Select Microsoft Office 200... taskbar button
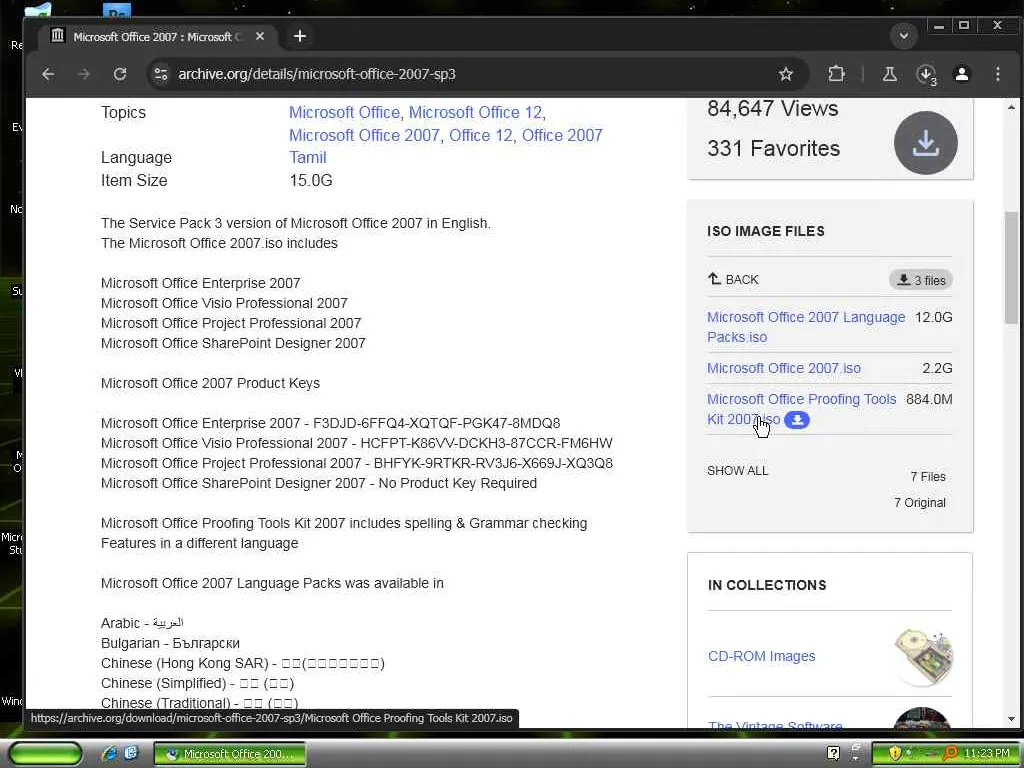 (x=230, y=754)
